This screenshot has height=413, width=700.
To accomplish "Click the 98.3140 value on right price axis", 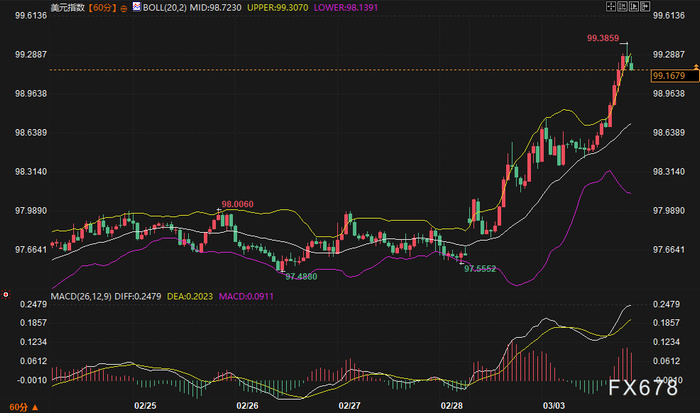I will (669, 172).
